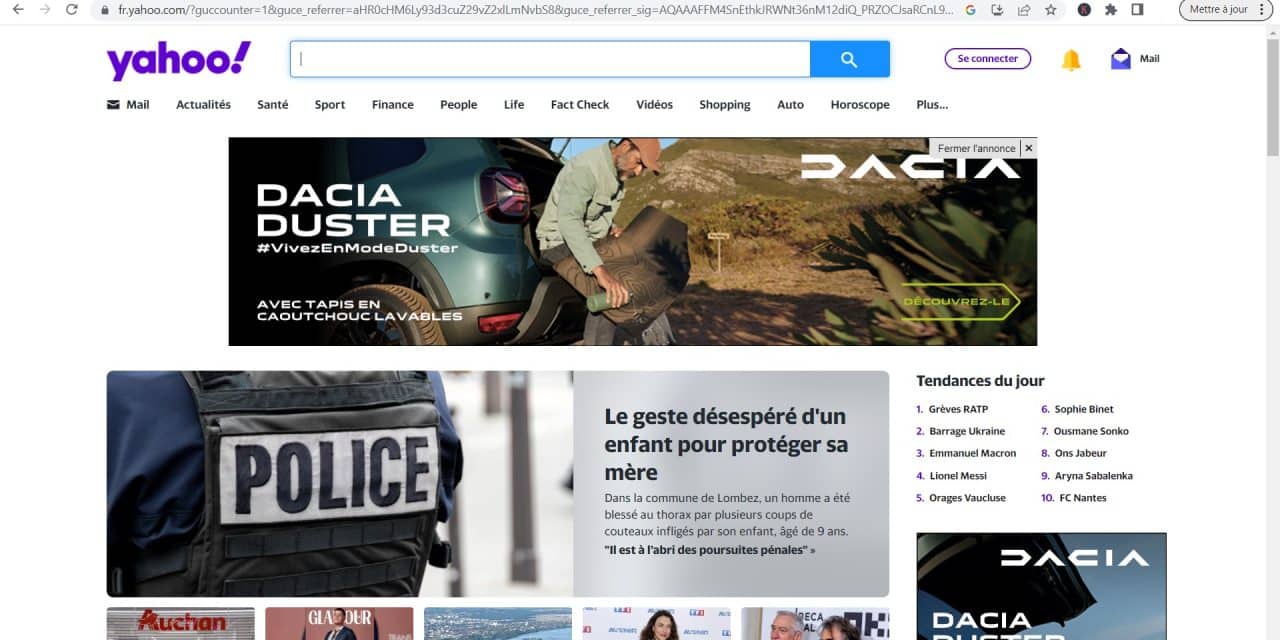Open the browser extensions puzzle icon

1111,10
